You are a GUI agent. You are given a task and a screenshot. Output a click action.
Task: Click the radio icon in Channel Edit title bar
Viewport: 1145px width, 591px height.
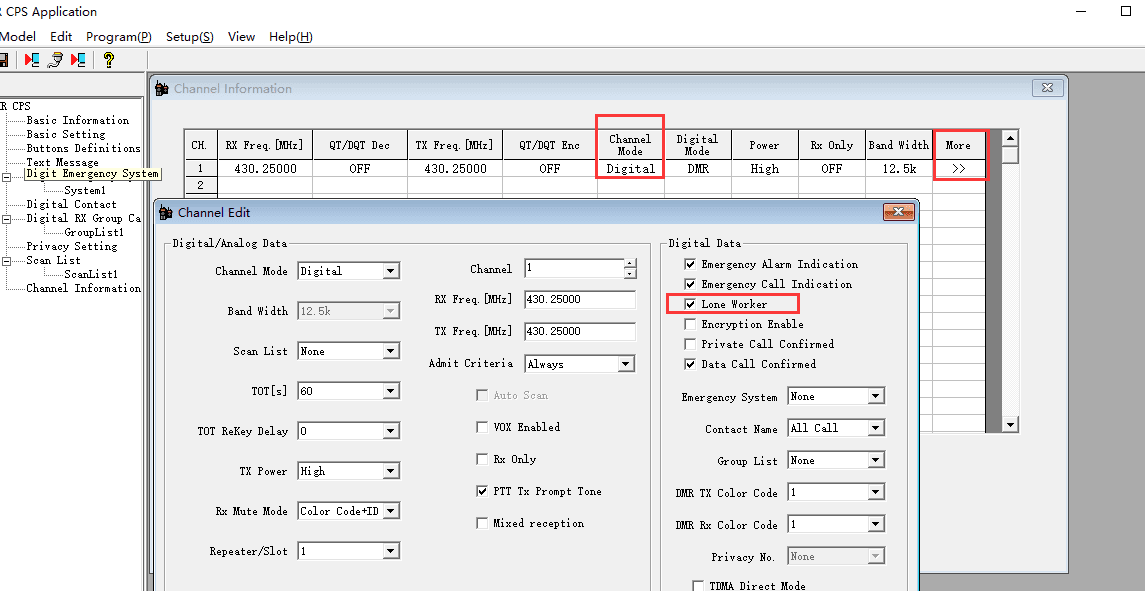coord(166,213)
